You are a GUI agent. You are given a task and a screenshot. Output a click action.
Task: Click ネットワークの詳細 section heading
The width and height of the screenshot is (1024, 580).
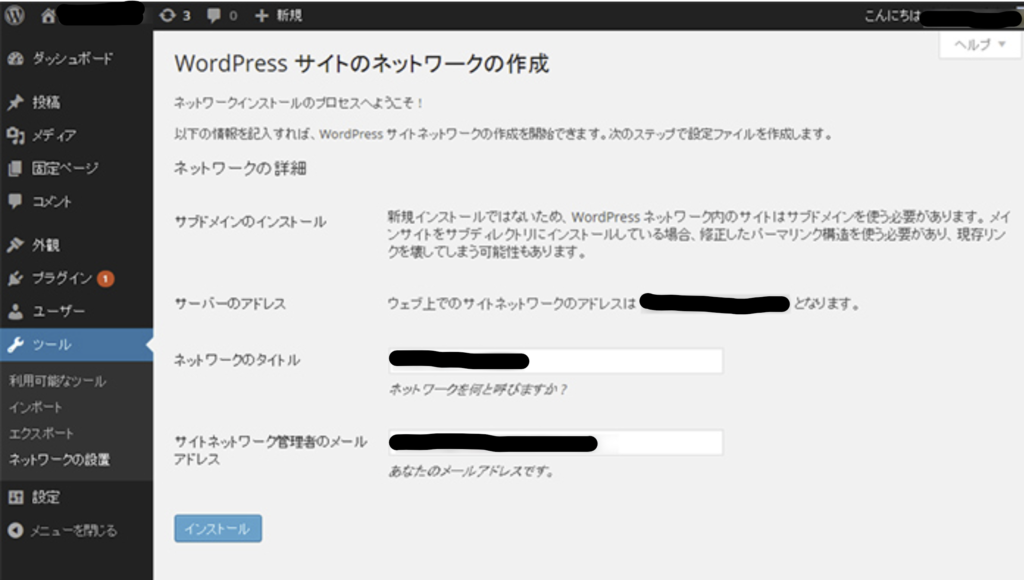[x=240, y=169]
